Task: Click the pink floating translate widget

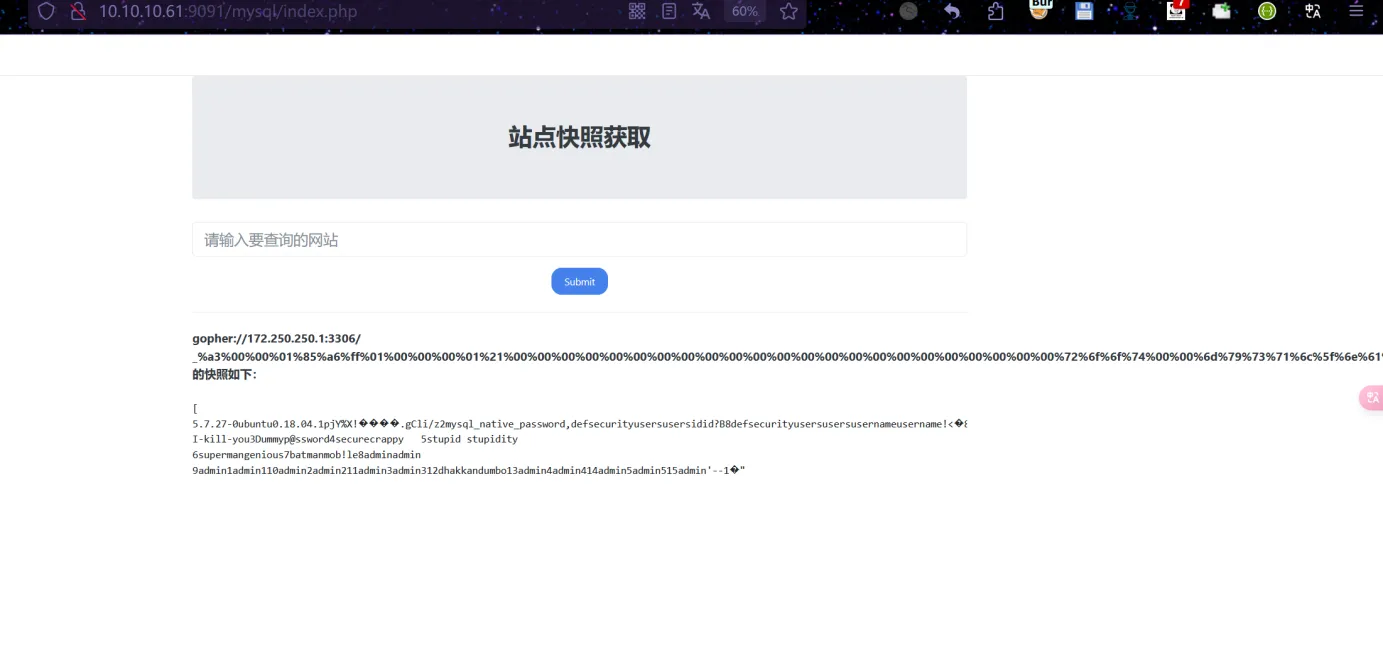Action: (1371, 398)
